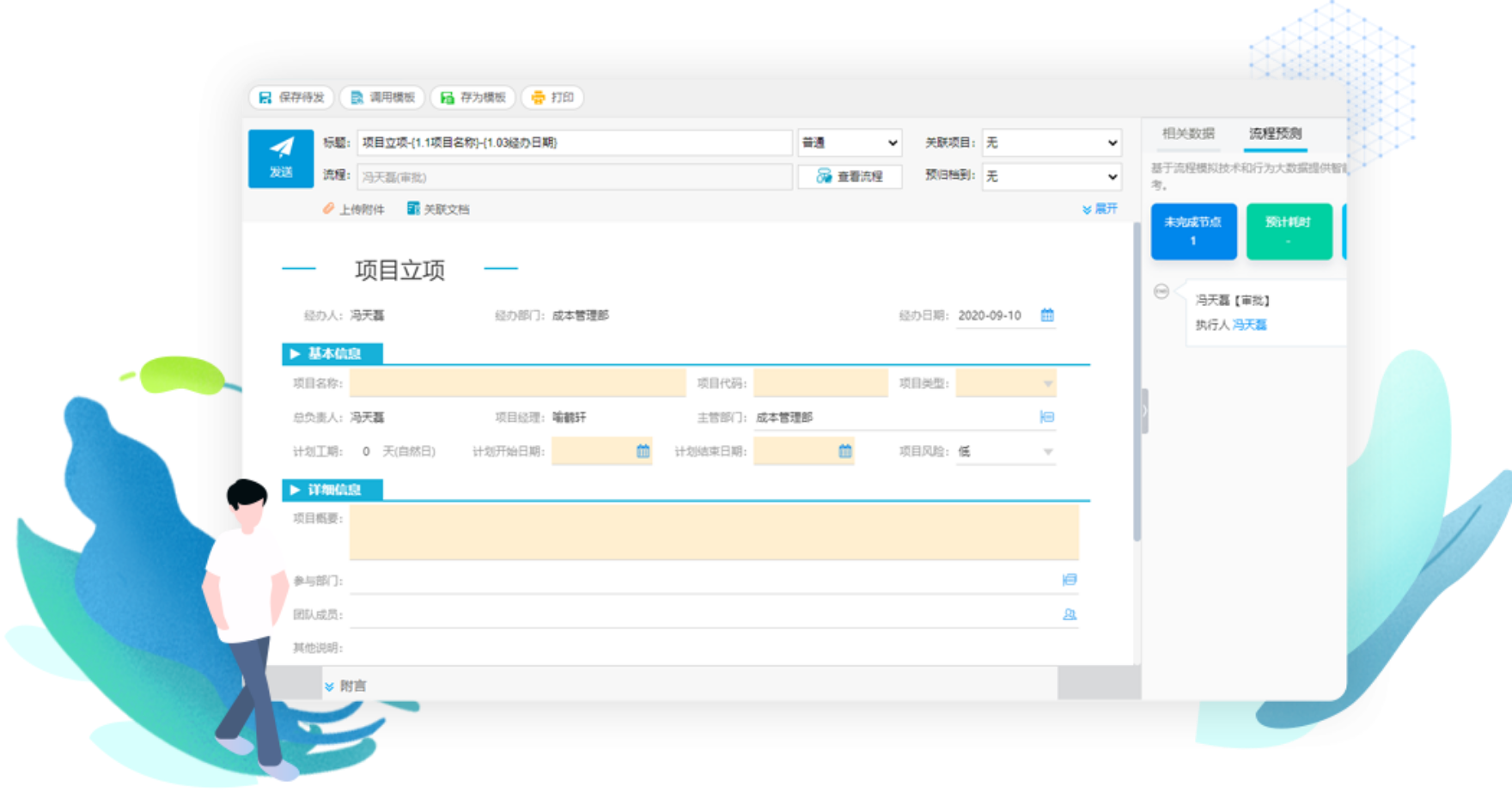
Task: Click the 未完成节点 blue card
Action: [x=1193, y=231]
